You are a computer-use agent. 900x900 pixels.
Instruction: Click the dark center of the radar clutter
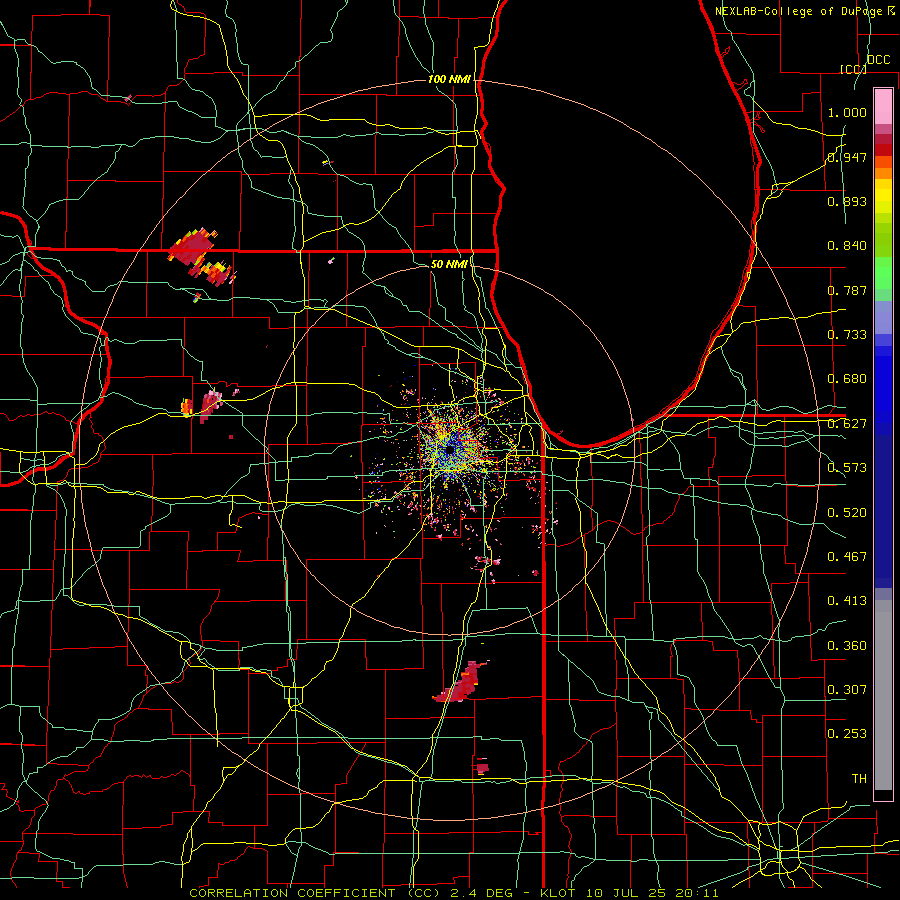pos(450,450)
